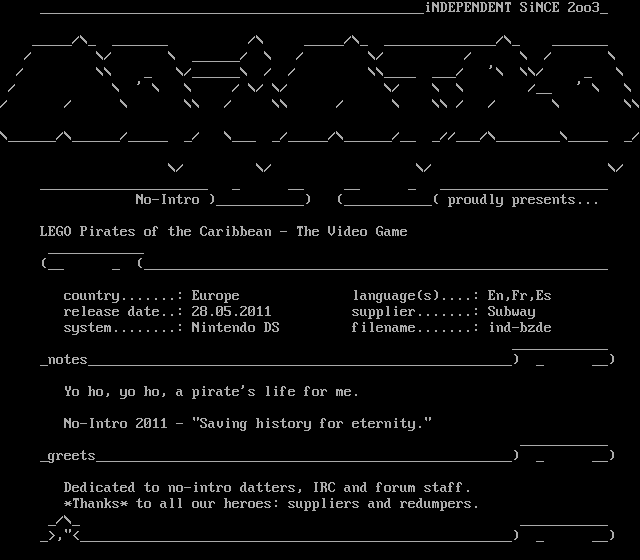Click the supplier value 'Subway'
This screenshot has width=640, height=560.
[511, 312]
